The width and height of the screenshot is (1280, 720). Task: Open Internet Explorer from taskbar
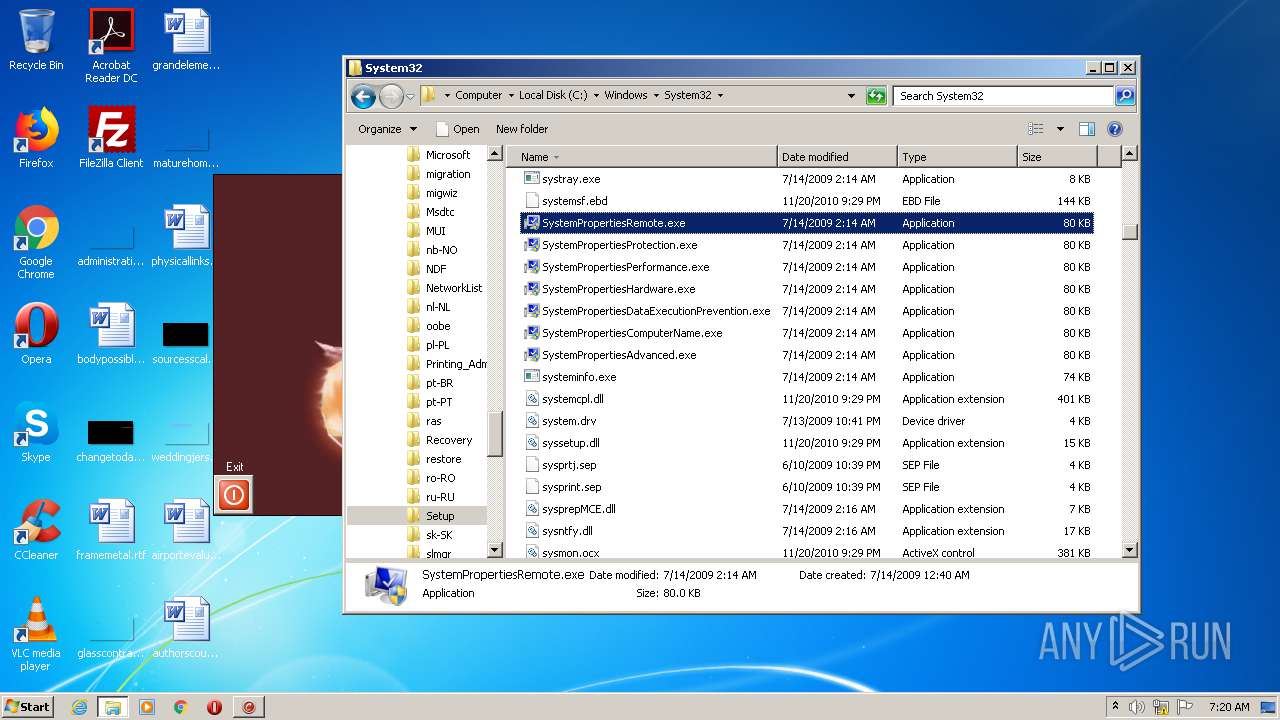click(x=79, y=707)
